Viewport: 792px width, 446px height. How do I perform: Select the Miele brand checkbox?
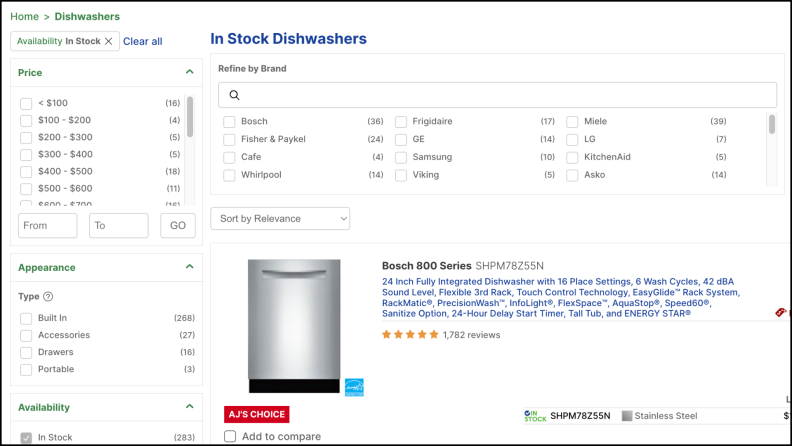572,122
